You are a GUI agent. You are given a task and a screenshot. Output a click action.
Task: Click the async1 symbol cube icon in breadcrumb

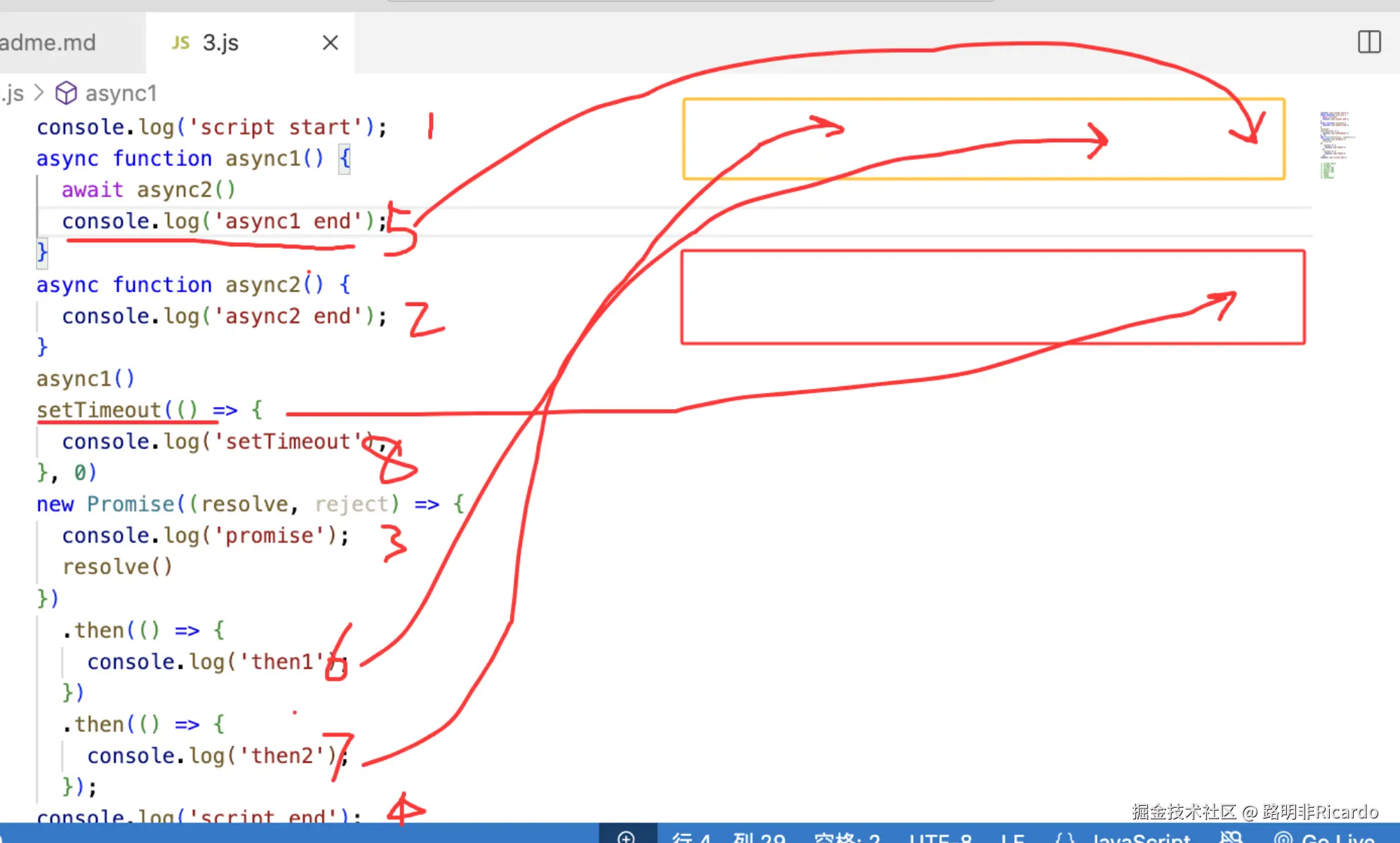[66, 93]
